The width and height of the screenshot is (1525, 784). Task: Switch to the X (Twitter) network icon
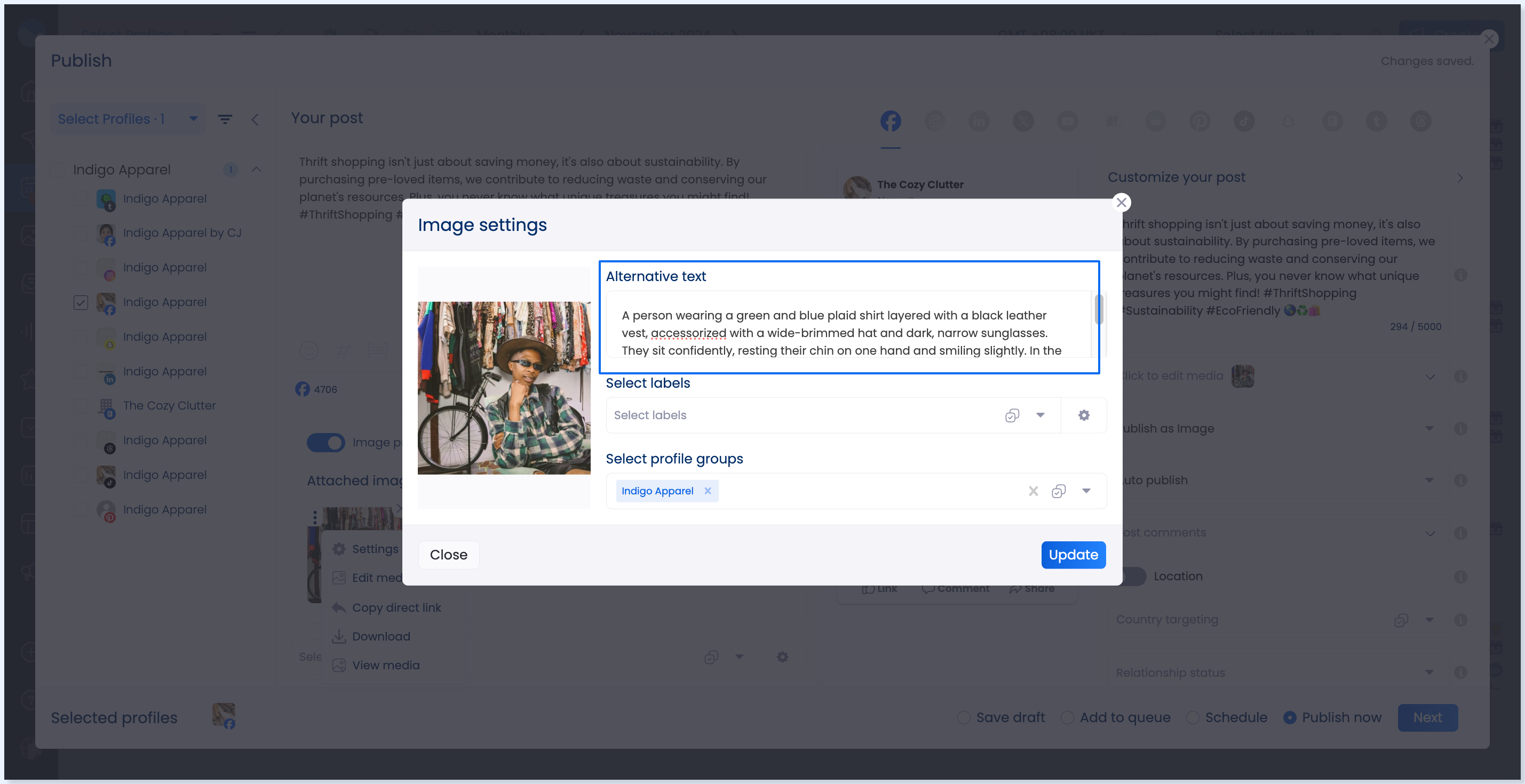point(1023,121)
